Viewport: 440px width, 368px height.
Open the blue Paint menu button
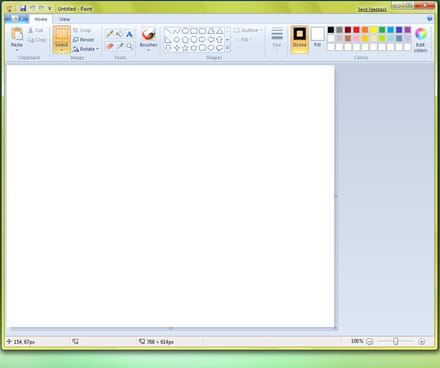click(x=17, y=19)
